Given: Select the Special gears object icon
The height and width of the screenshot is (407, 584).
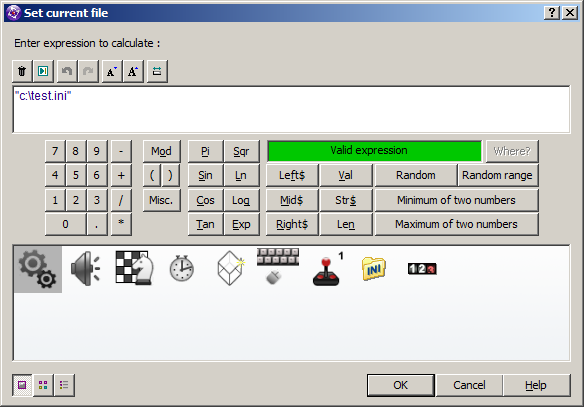Looking at the screenshot, I should [38, 270].
